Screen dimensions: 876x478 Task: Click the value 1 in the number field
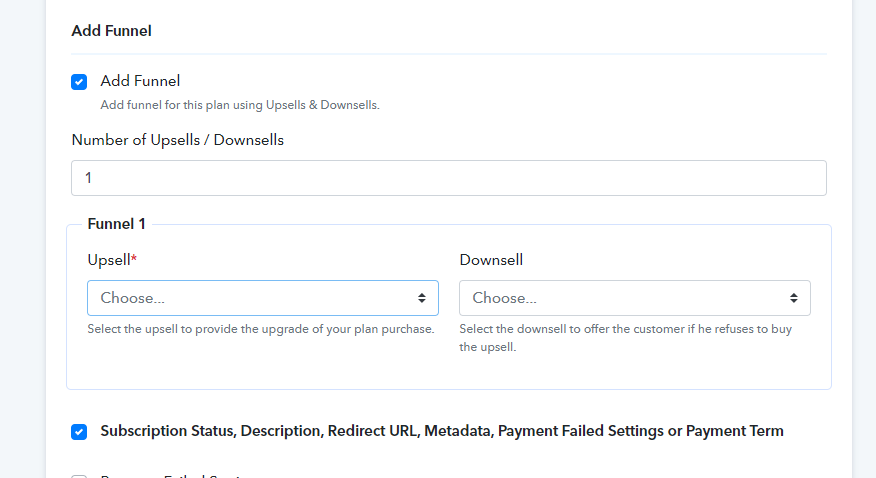tap(88, 178)
